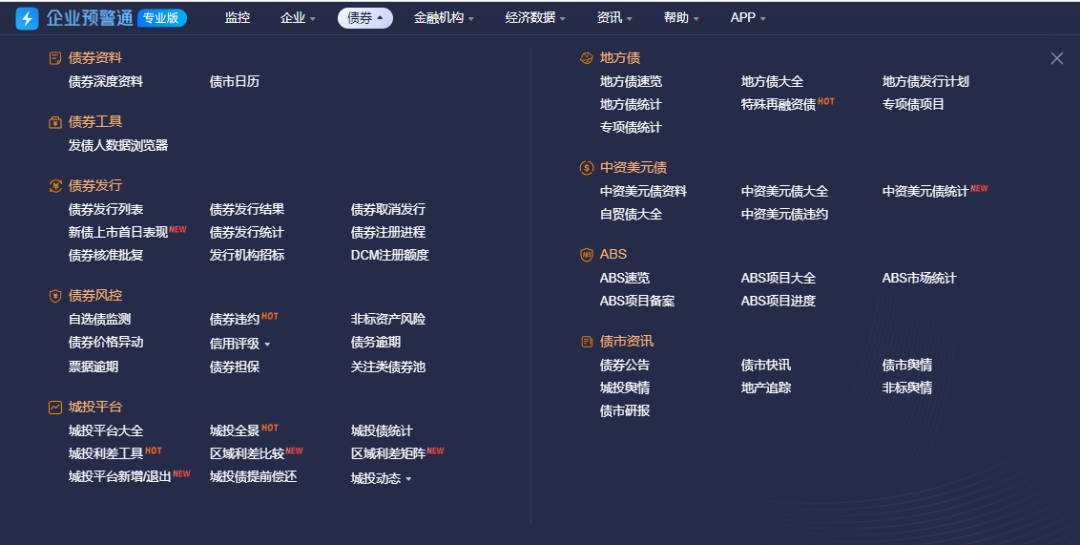Open ABS项目大全
This screenshot has width=1080, height=545.
coord(778,278)
